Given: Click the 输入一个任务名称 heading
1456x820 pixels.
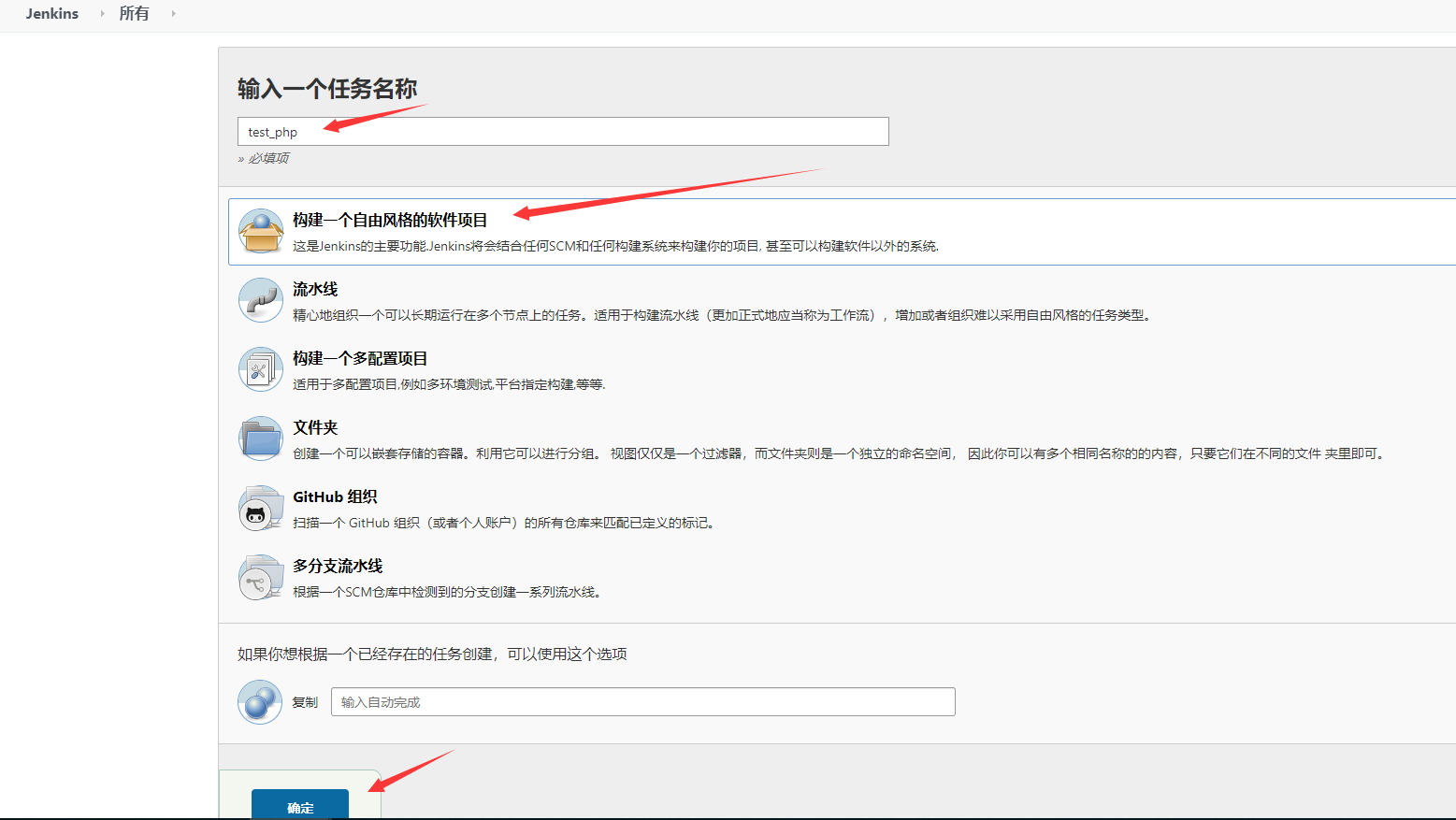Looking at the screenshot, I should click(327, 89).
